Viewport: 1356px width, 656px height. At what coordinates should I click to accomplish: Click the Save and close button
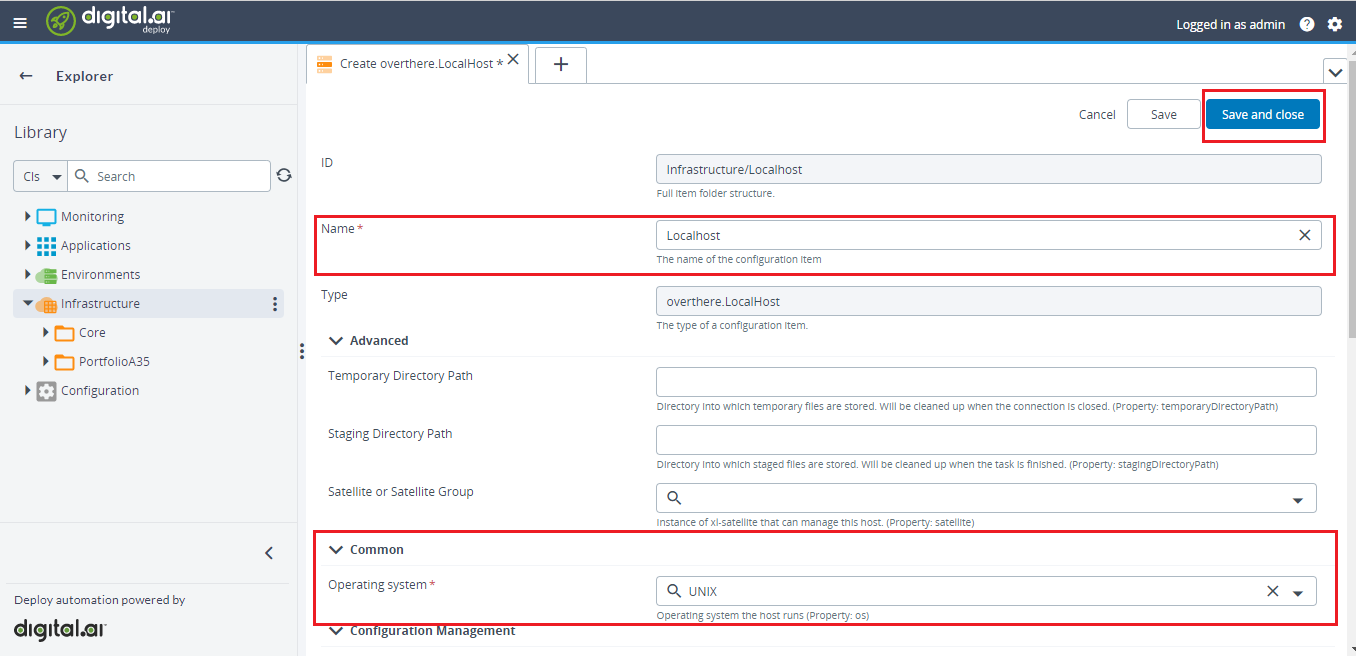[1262, 114]
